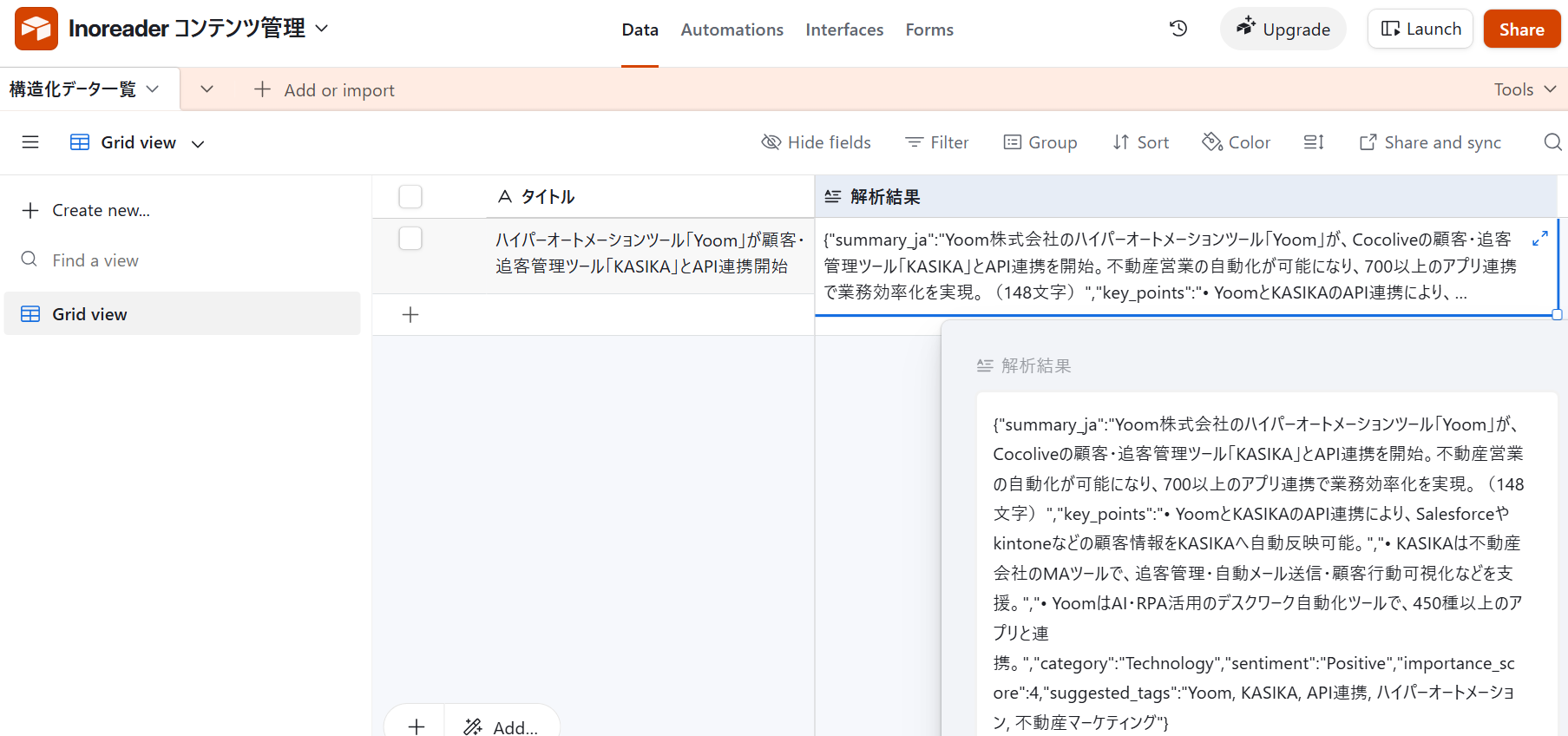
Task: Click the Airtable logo icon
Action: pyautogui.click(x=36, y=29)
